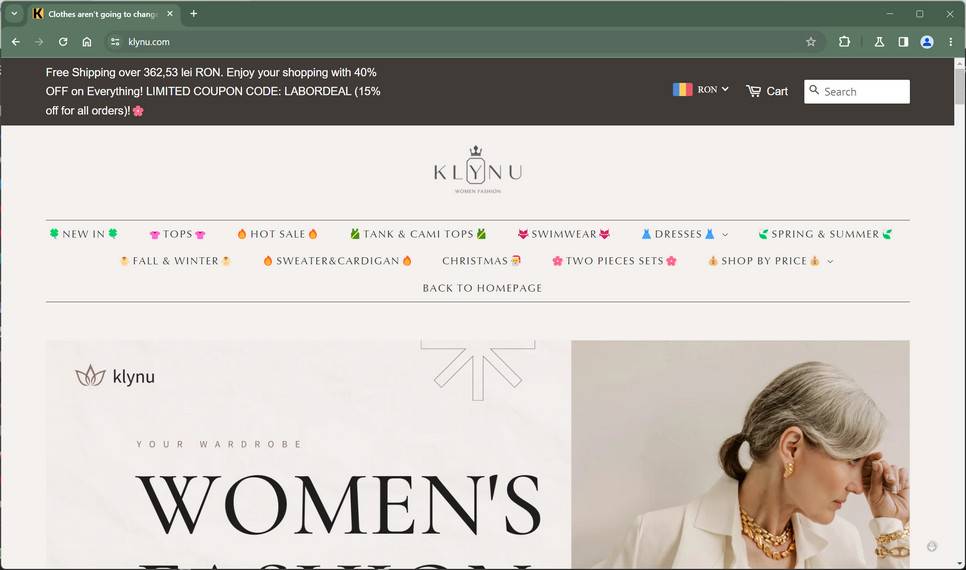Open the Chrome profile avatar

click(927, 42)
